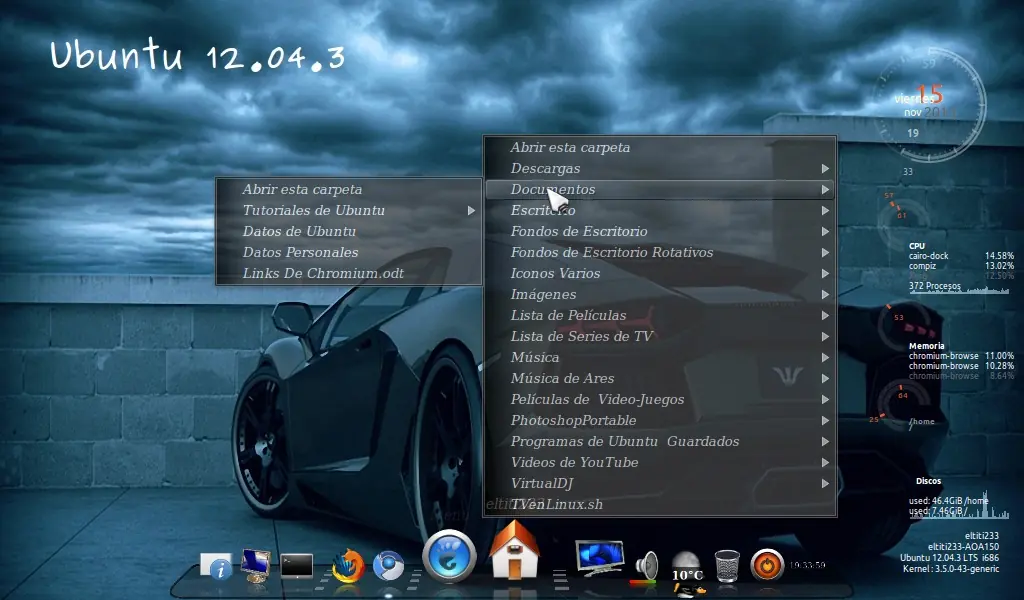Select Programas de Ubuntu Guardados entry
The image size is (1024, 600).
pos(660,441)
